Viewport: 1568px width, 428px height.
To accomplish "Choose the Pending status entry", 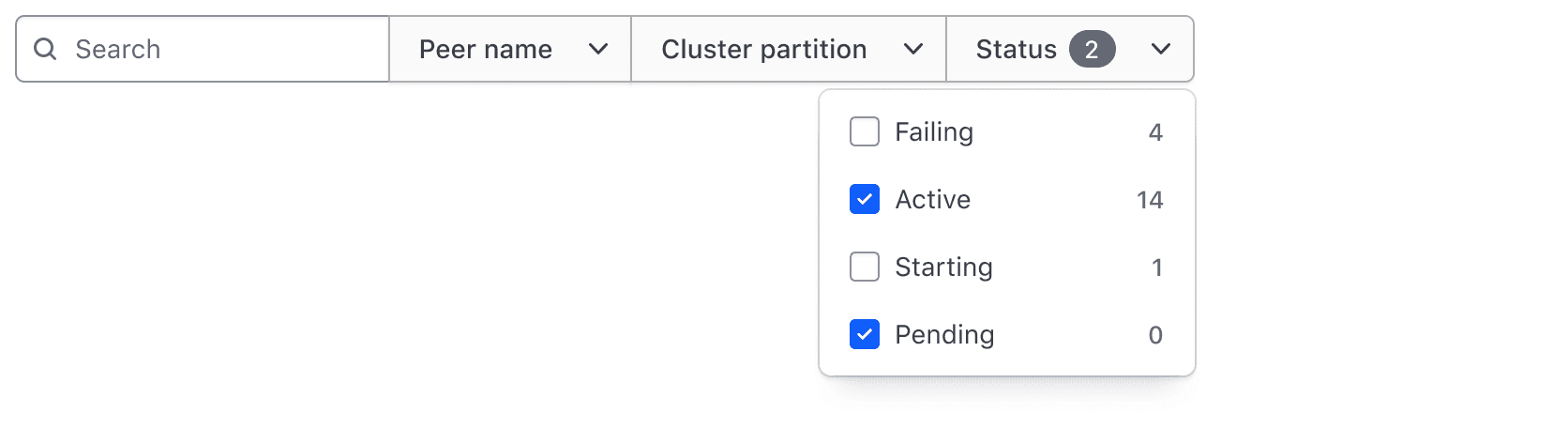I will pyautogui.click(x=1007, y=334).
